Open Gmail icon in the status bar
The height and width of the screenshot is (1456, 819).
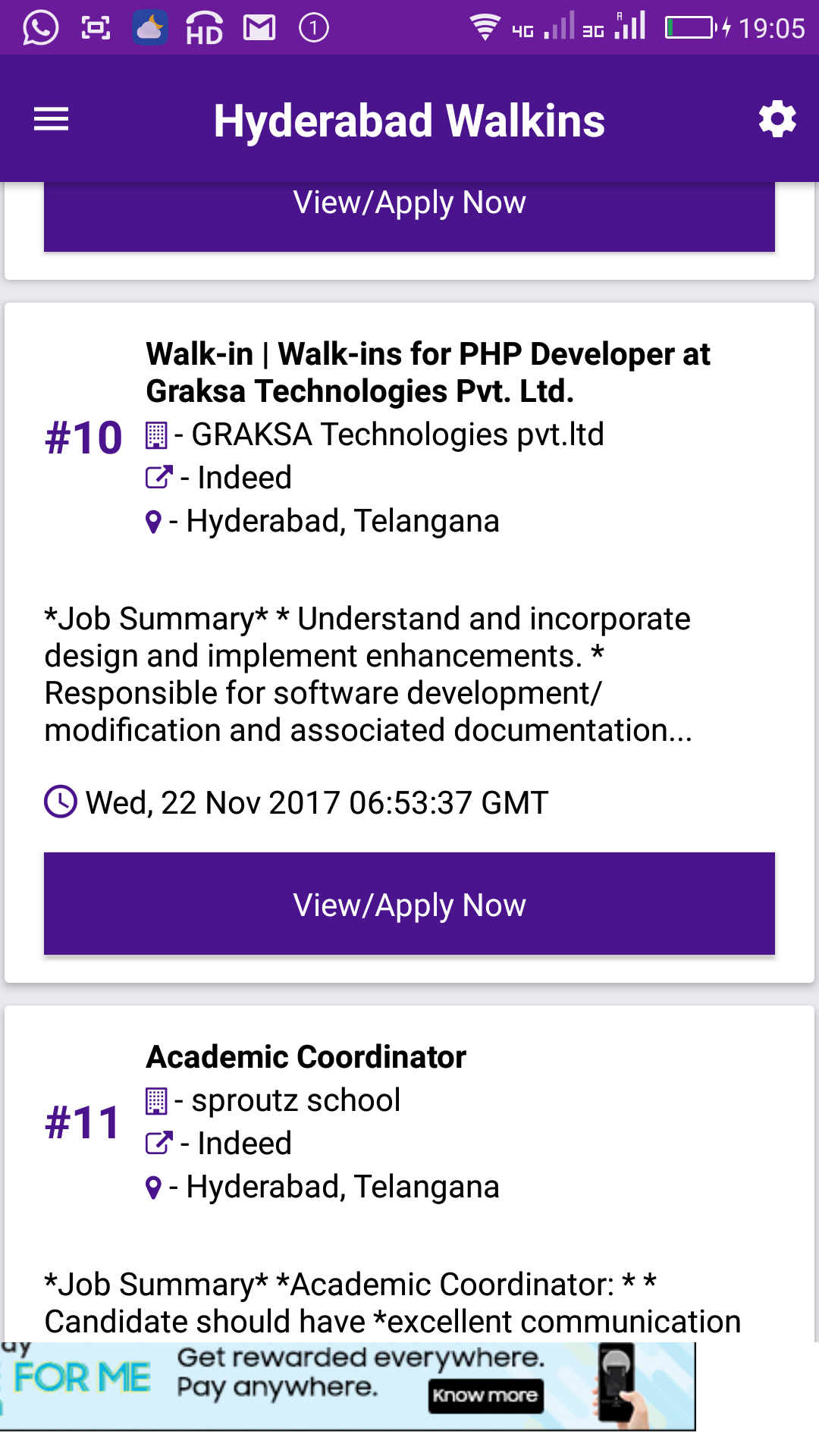258,27
